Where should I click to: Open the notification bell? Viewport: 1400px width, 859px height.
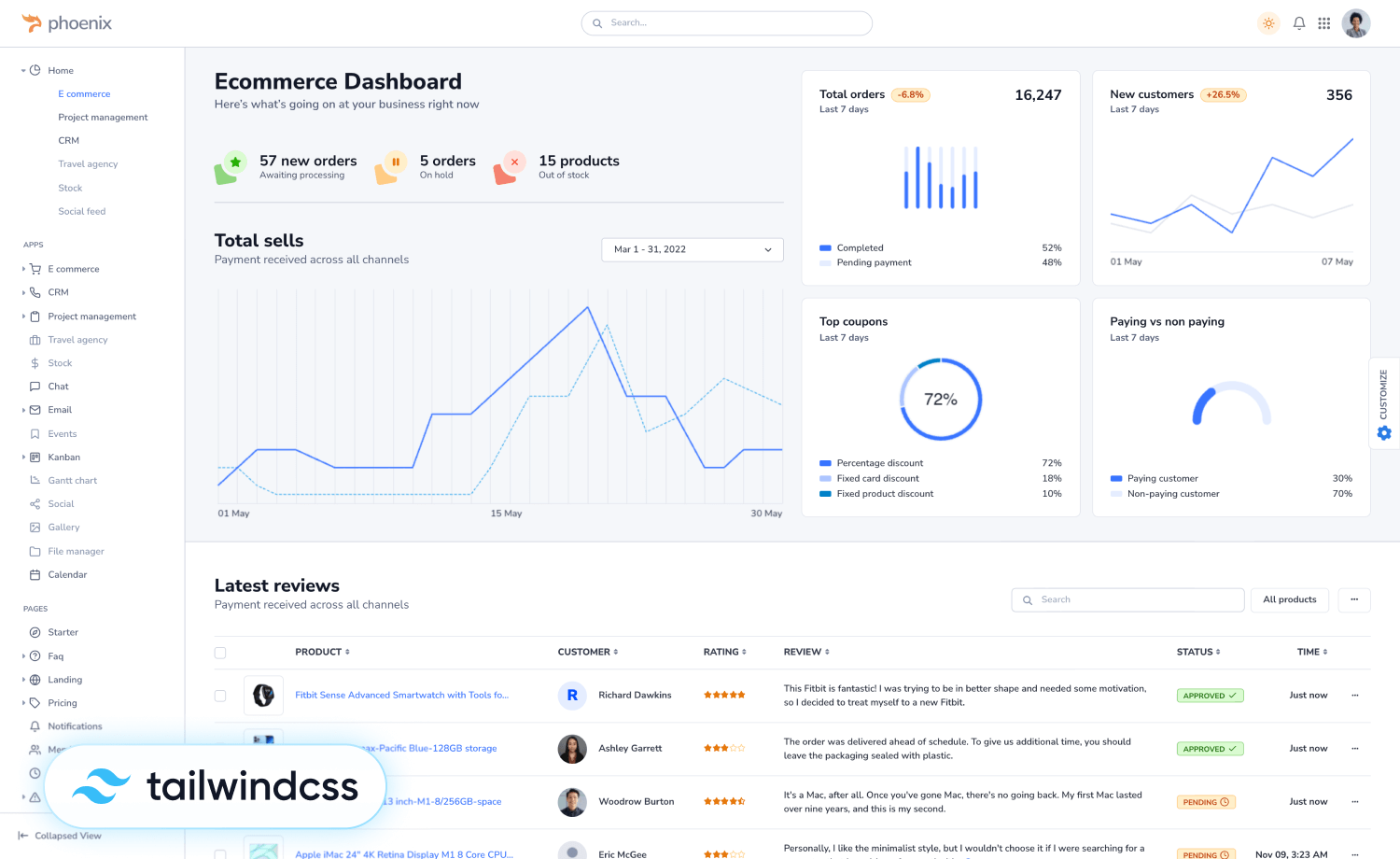1298,22
